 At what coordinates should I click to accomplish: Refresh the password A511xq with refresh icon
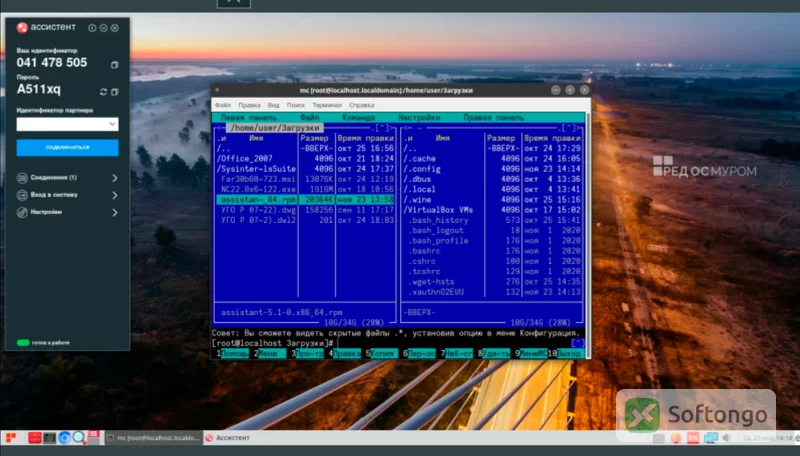click(x=103, y=92)
